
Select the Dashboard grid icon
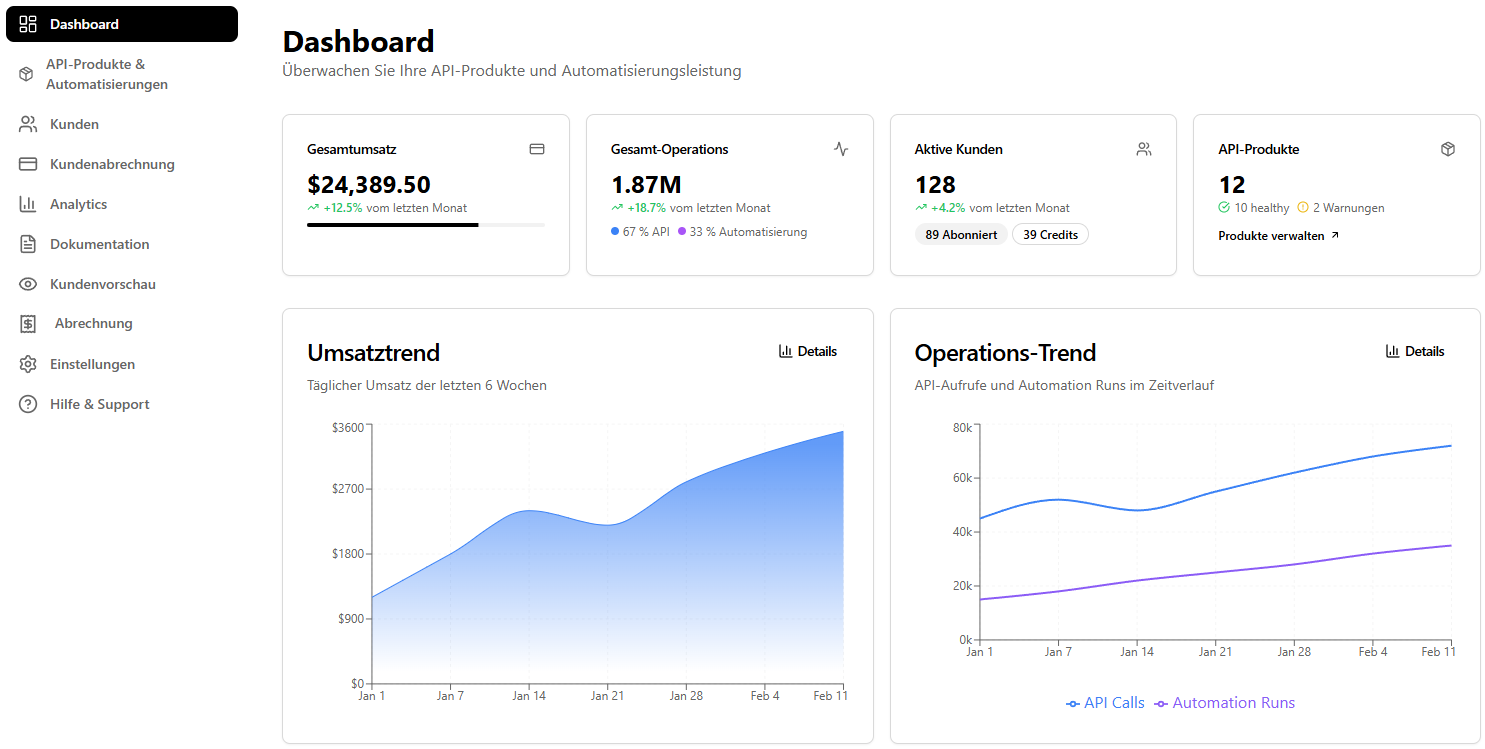click(x=28, y=23)
